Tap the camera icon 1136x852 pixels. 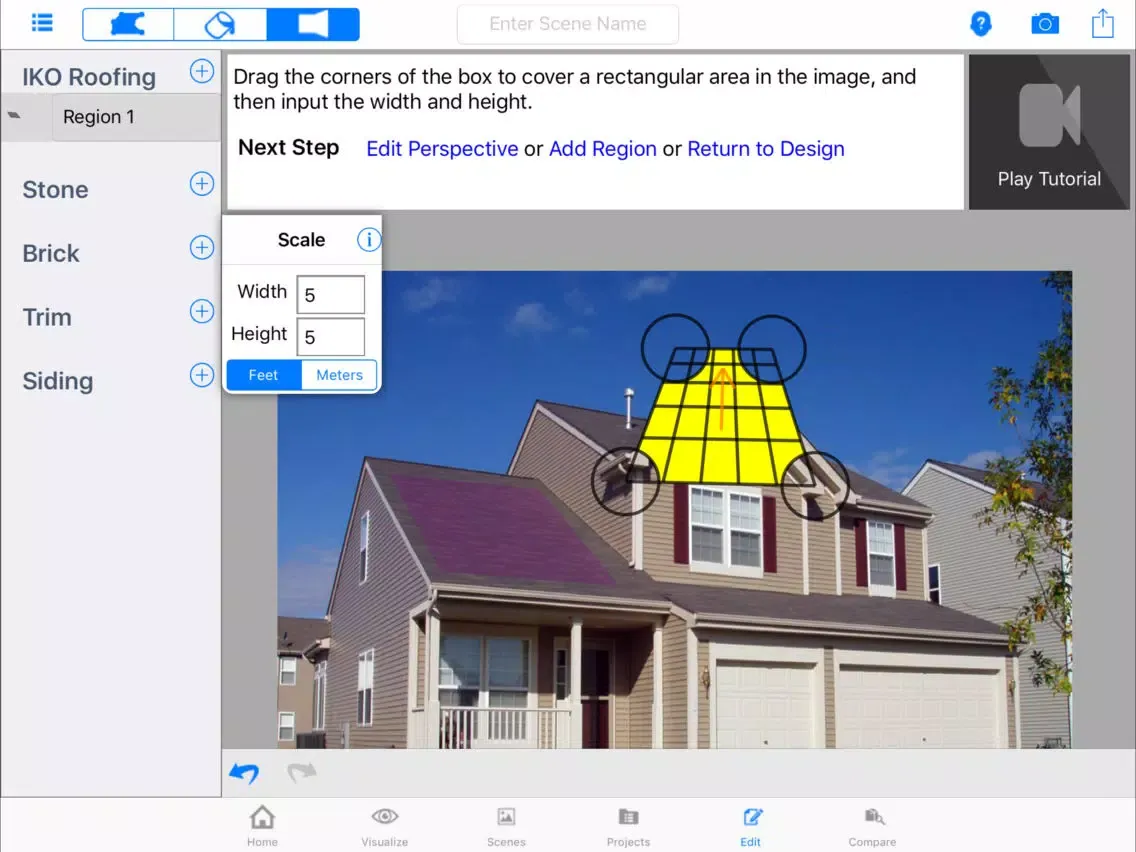(x=1044, y=24)
